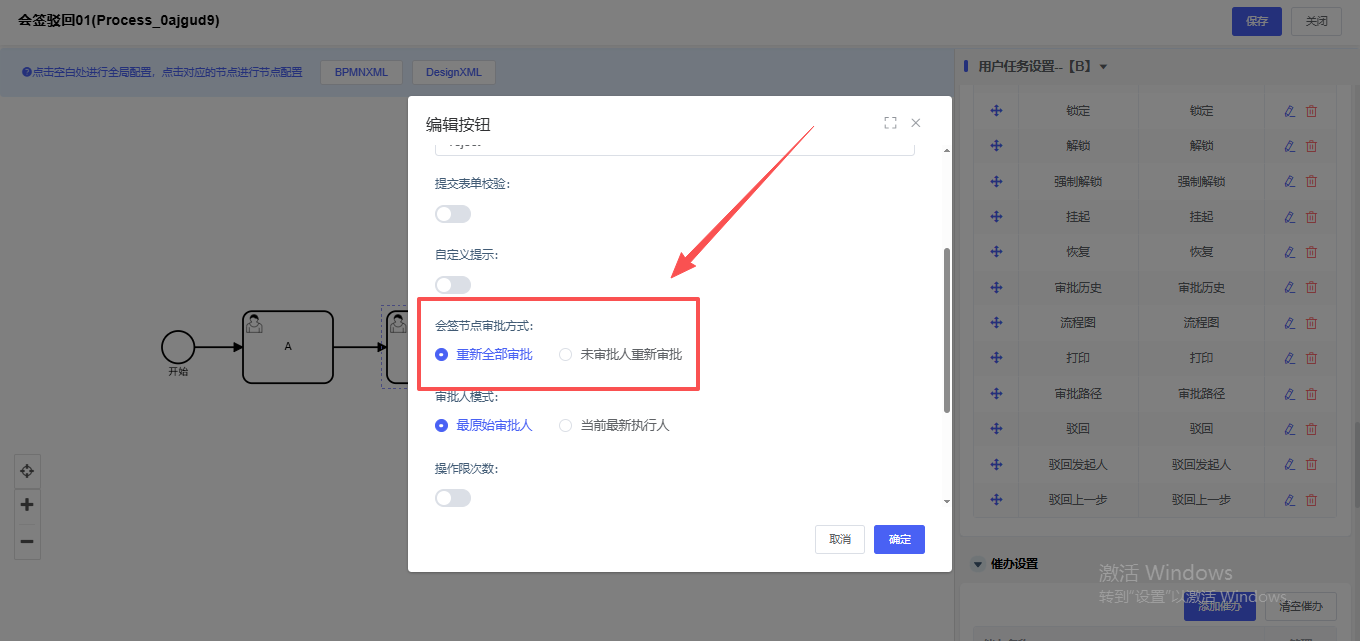The width and height of the screenshot is (1360, 641).
Task: Open the BPMNXML view
Action: 361,72
